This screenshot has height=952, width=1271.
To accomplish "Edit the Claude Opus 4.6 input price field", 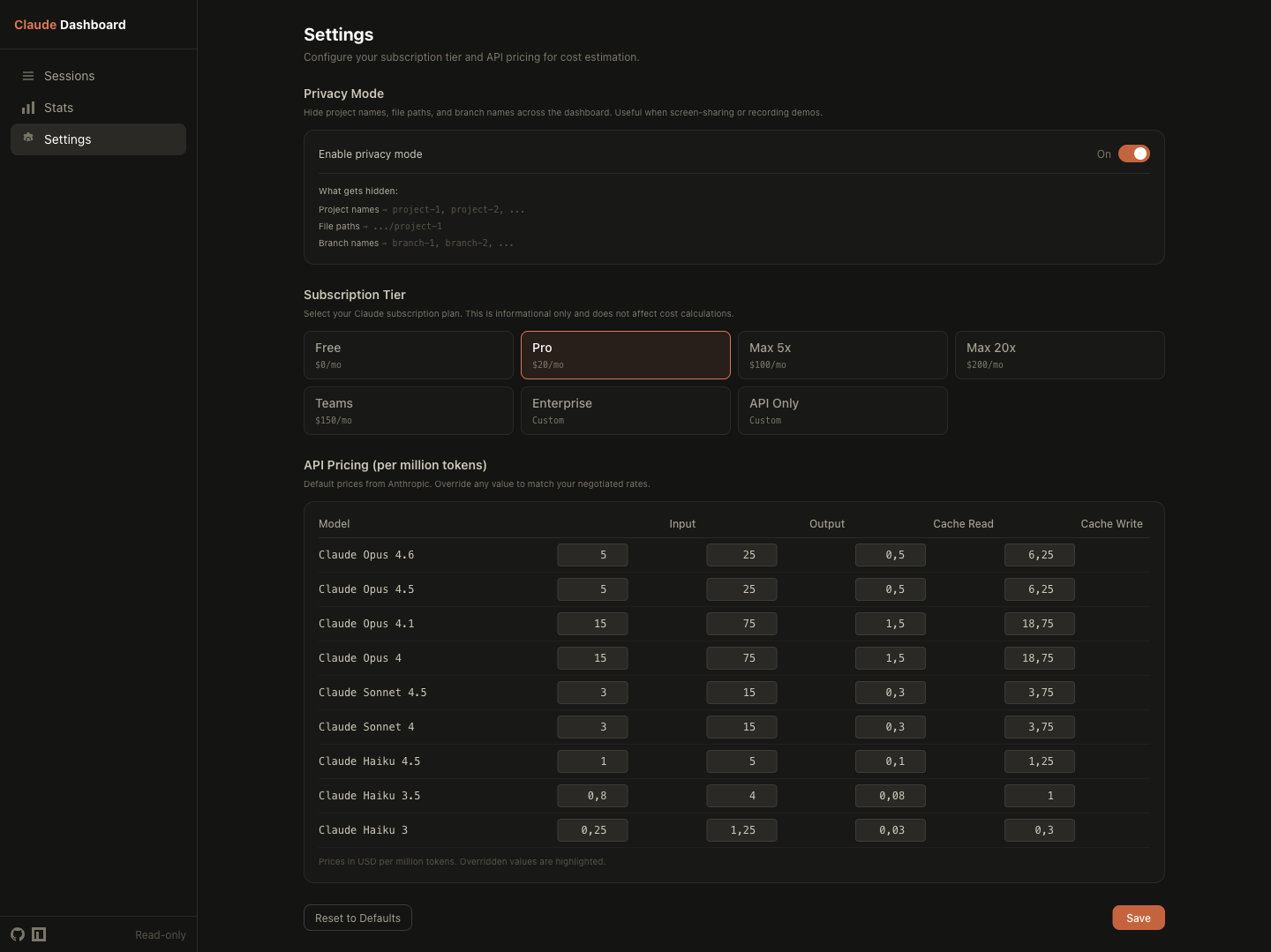I will tap(592, 554).
